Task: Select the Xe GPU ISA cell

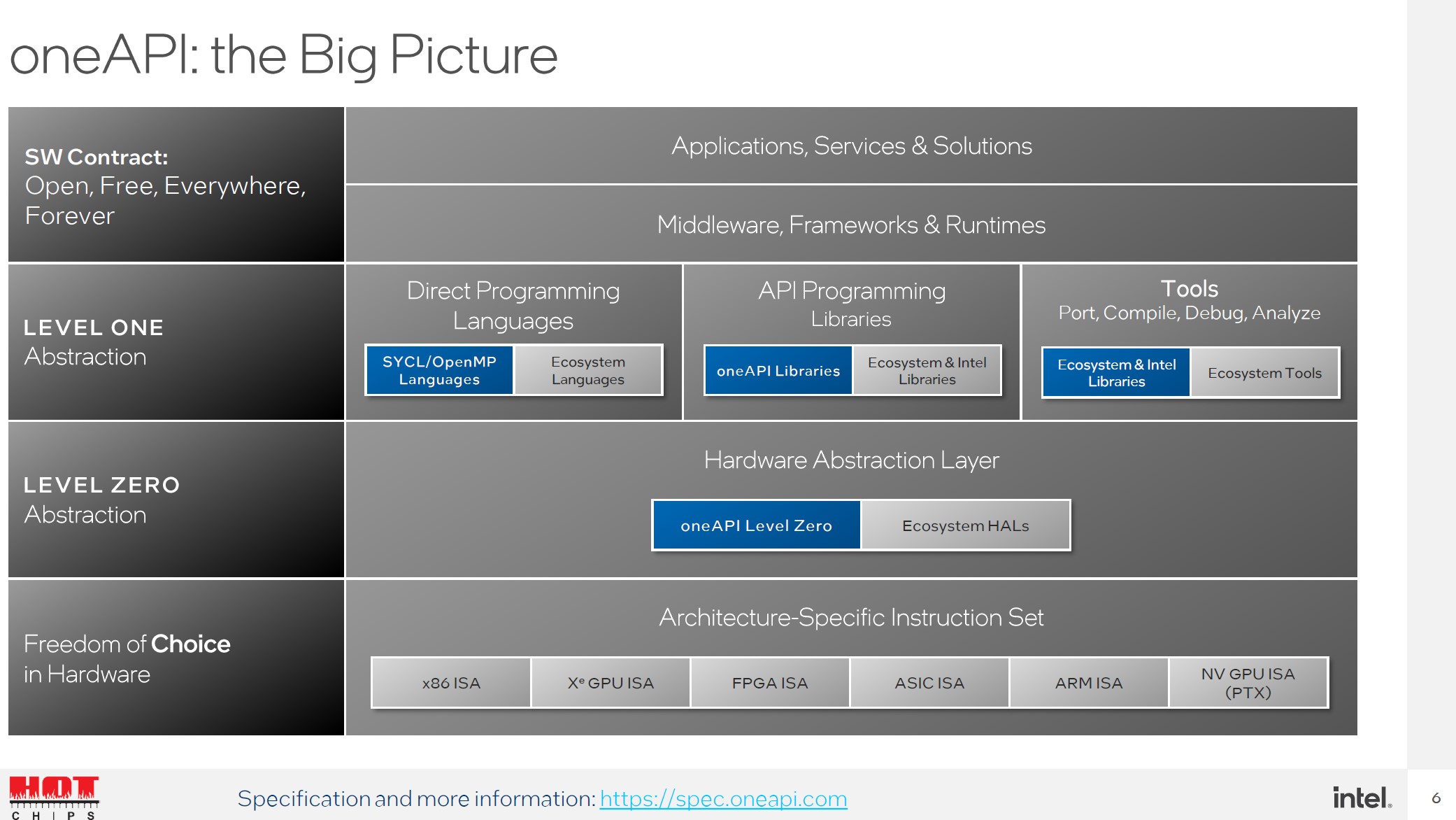Action: click(611, 683)
